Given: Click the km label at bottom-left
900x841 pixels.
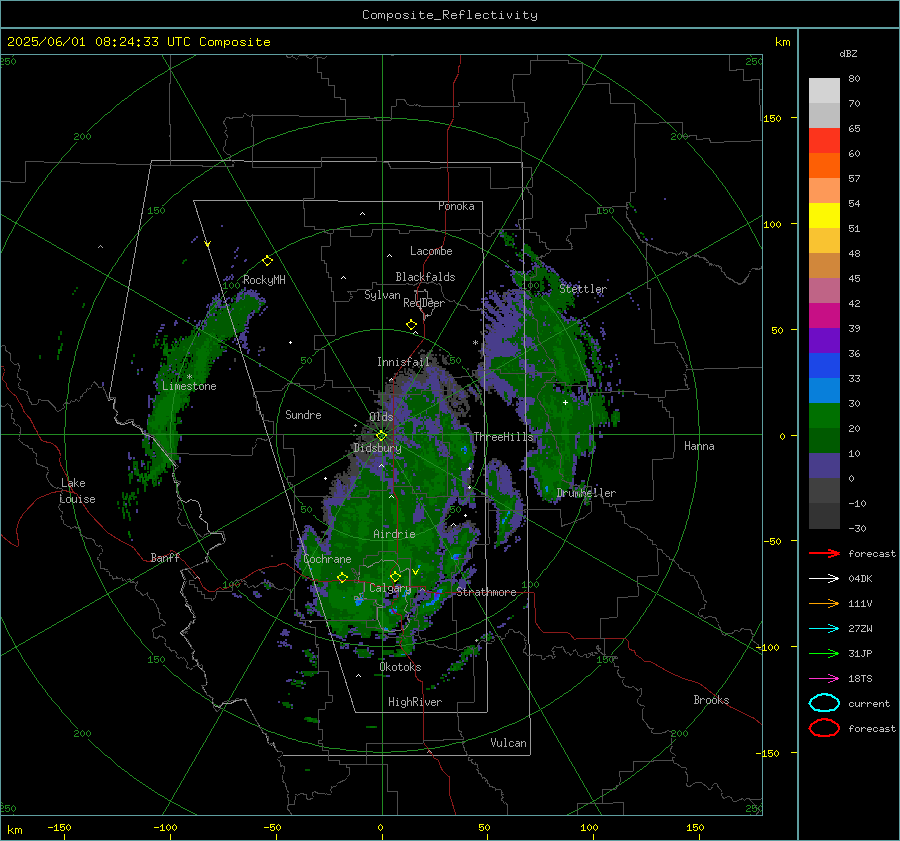Looking at the screenshot, I should [x=15, y=830].
